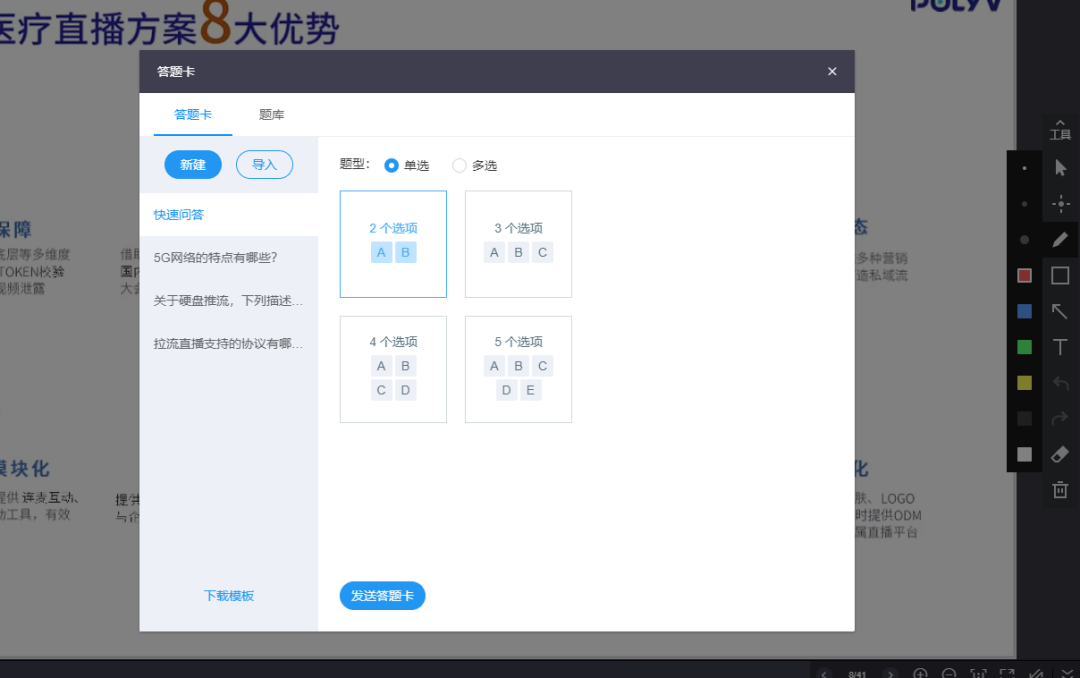
Task: Select the 多选 radio button
Action: tap(460, 165)
